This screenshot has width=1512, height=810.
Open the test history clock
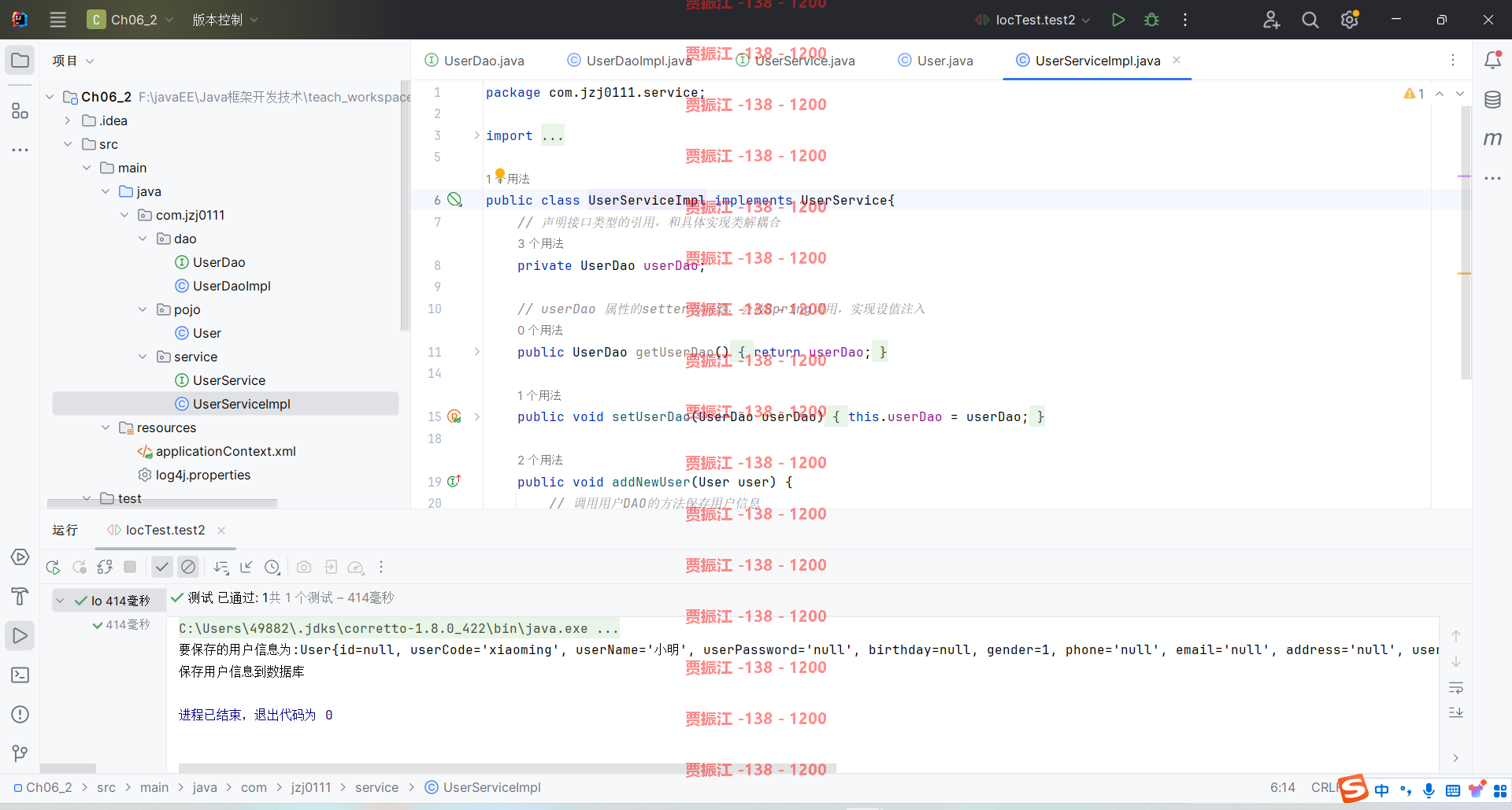272,567
